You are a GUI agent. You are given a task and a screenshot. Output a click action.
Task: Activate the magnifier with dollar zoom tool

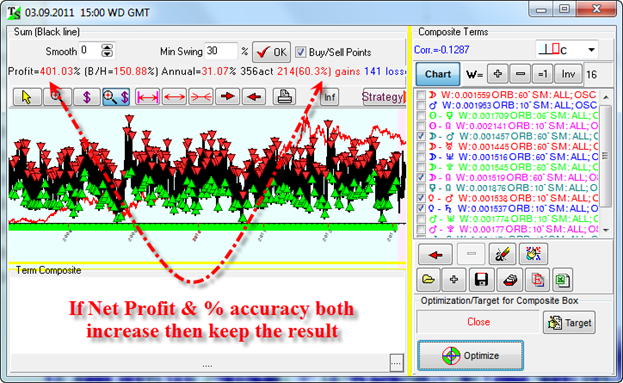(x=116, y=97)
